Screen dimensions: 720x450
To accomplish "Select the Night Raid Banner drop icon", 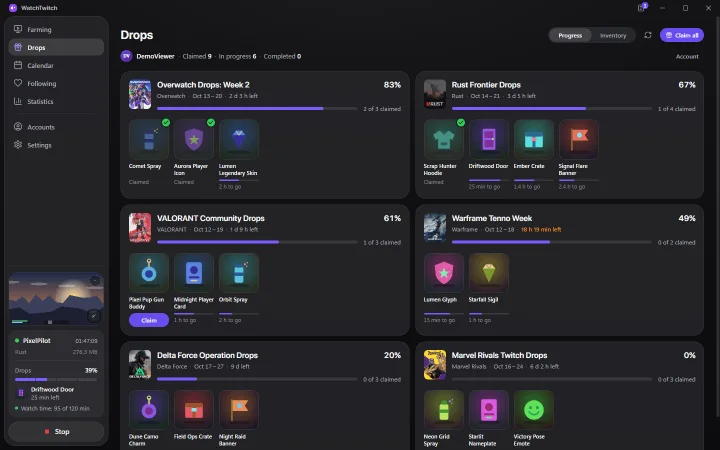I will [x=239, y=410].
